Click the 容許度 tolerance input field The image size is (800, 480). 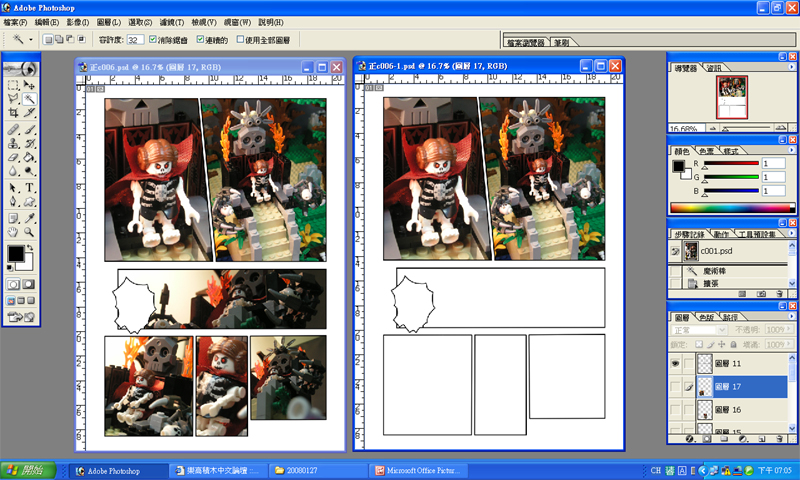(x=135, y=40)
